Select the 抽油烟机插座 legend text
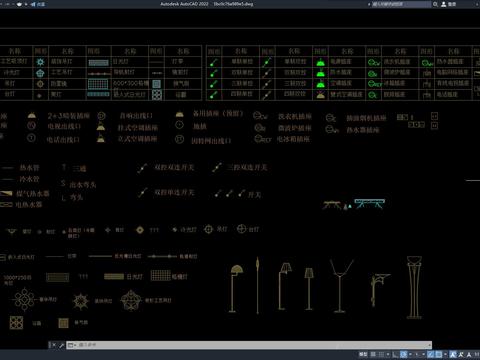480x360 pixels. 366,118
